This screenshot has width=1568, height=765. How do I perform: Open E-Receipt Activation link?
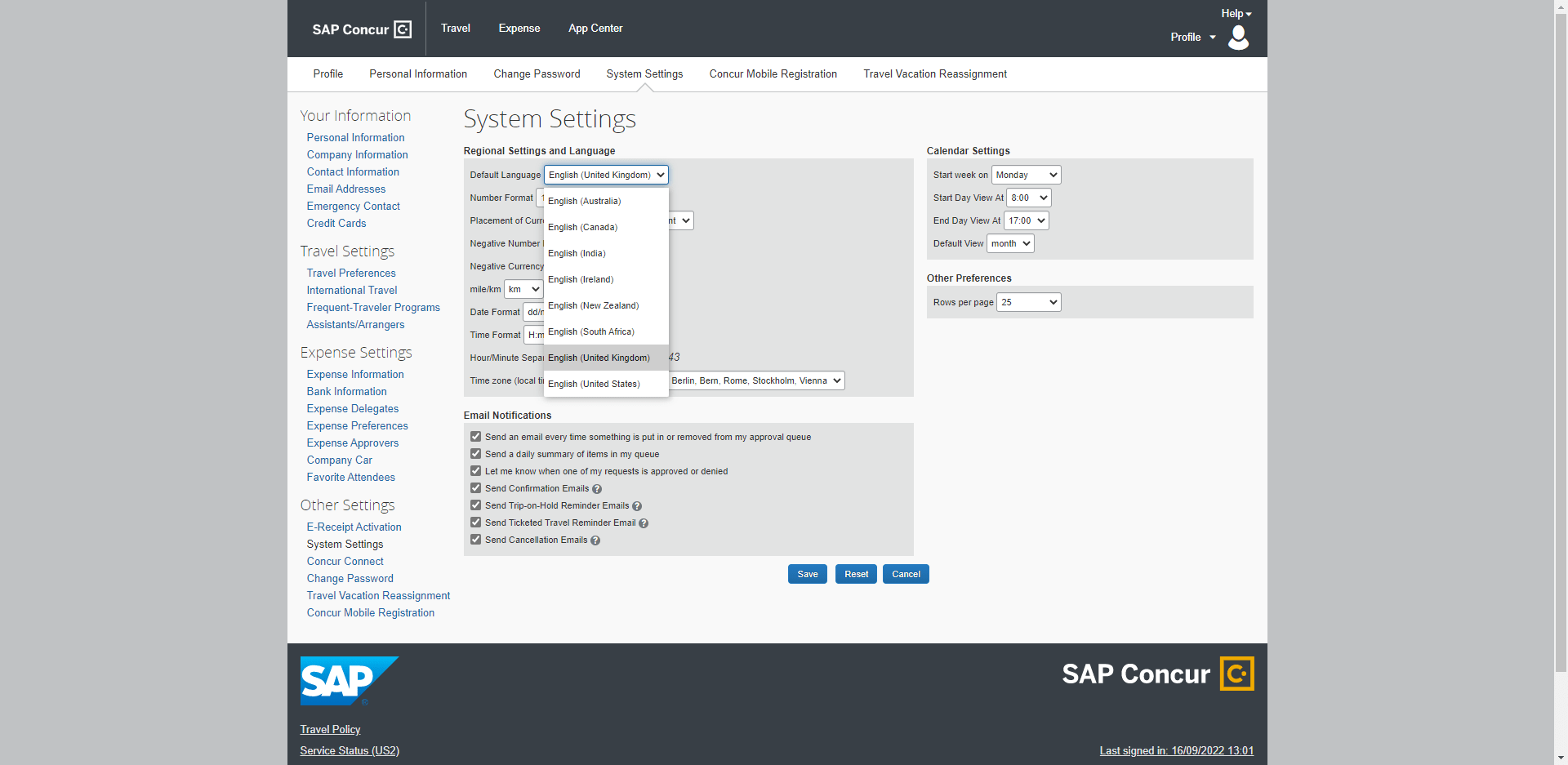coord(354,527)
